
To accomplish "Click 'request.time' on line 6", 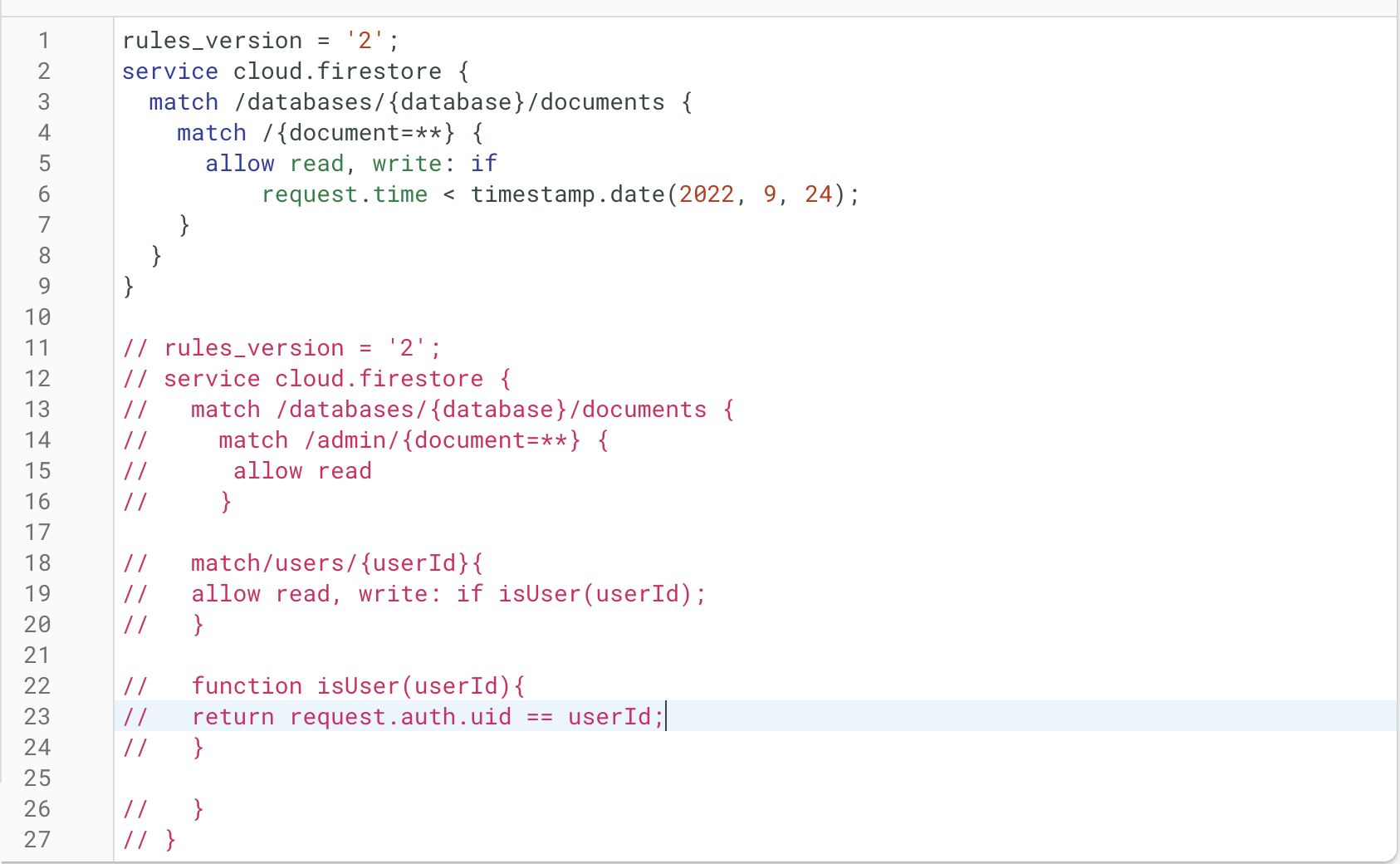I will tap(345, 194).
